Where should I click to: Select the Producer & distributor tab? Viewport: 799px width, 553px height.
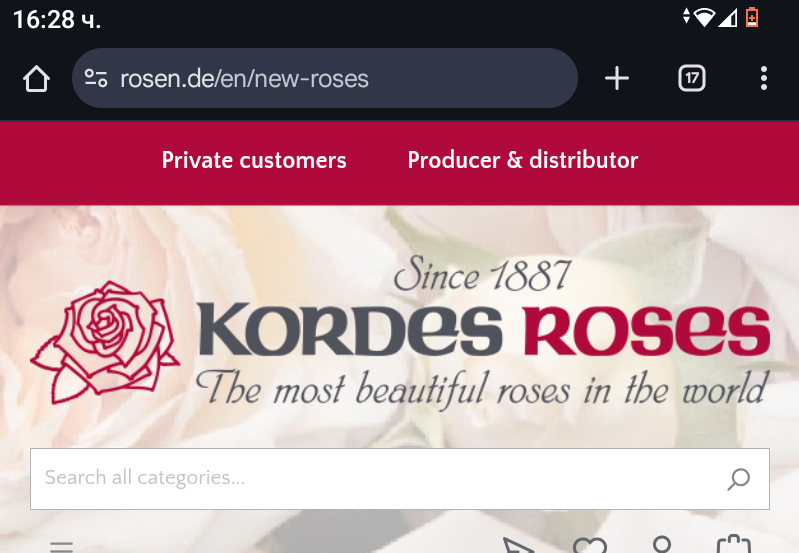click(523, 160)
